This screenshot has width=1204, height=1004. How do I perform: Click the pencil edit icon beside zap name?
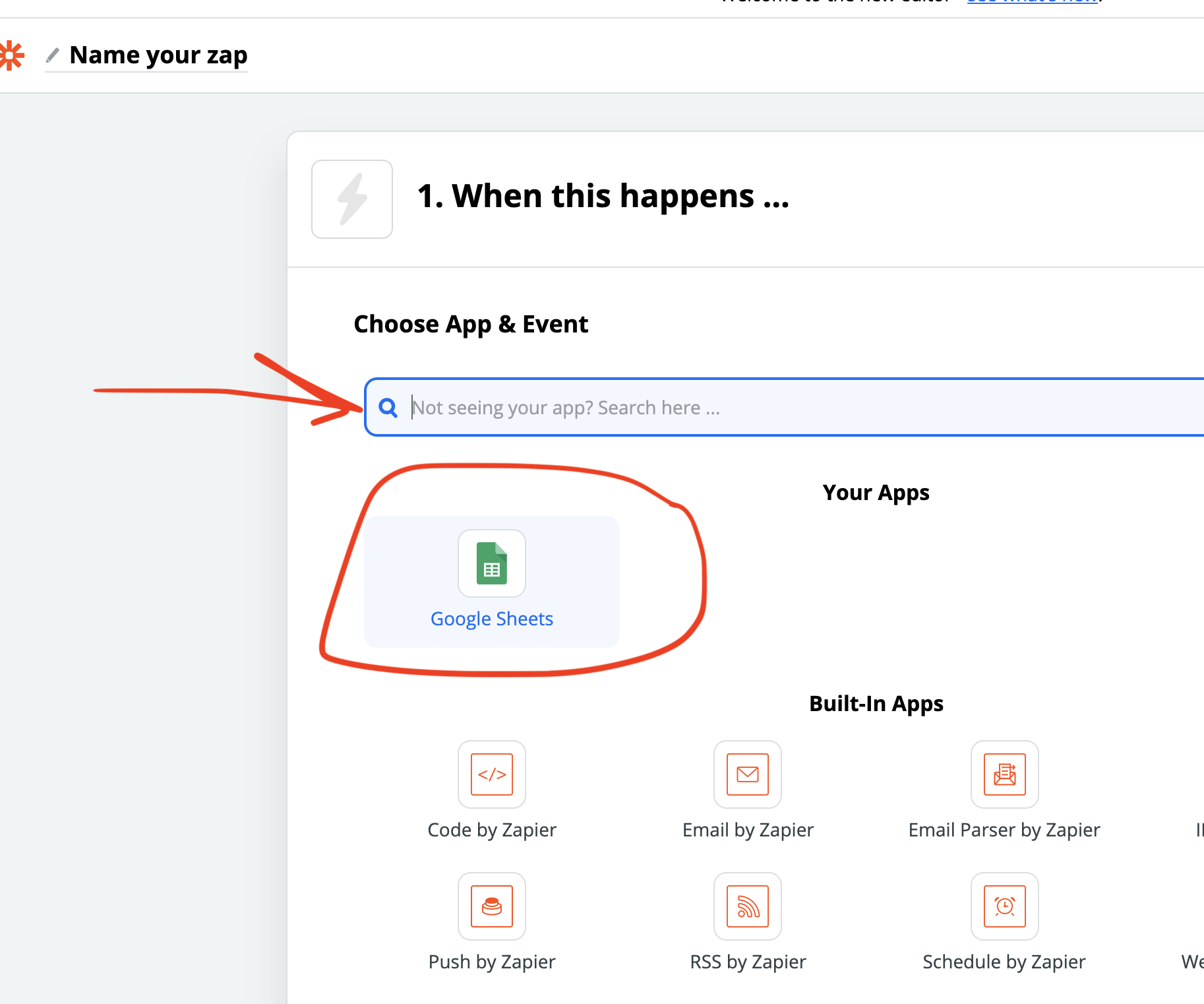click(x=53, y=55)
